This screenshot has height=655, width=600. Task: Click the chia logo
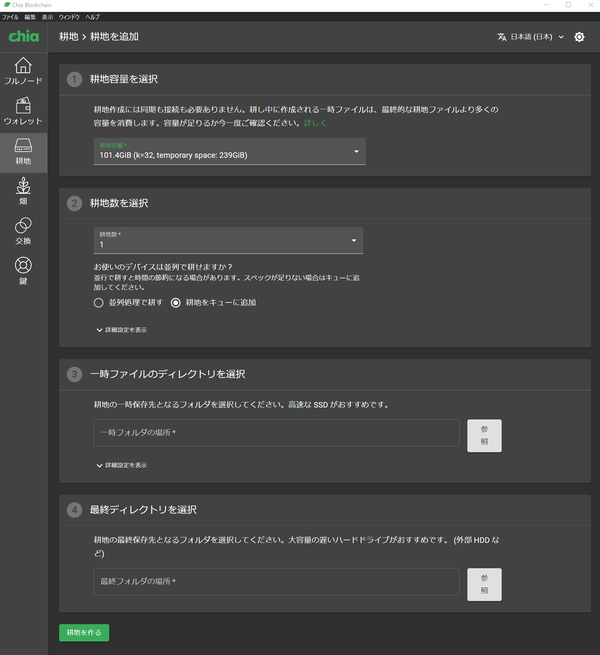coord(24,37)
